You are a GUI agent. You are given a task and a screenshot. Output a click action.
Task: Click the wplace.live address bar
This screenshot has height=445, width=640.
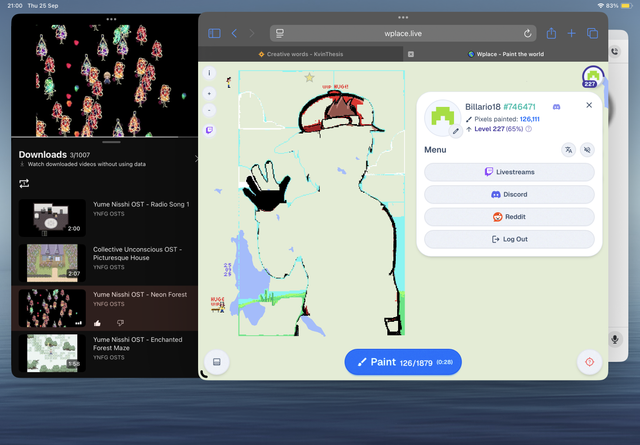coord(403,33)
